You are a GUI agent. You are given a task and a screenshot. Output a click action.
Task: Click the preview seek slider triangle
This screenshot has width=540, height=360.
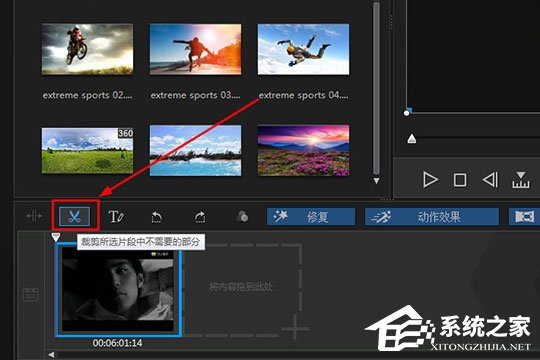click(412, 139)
